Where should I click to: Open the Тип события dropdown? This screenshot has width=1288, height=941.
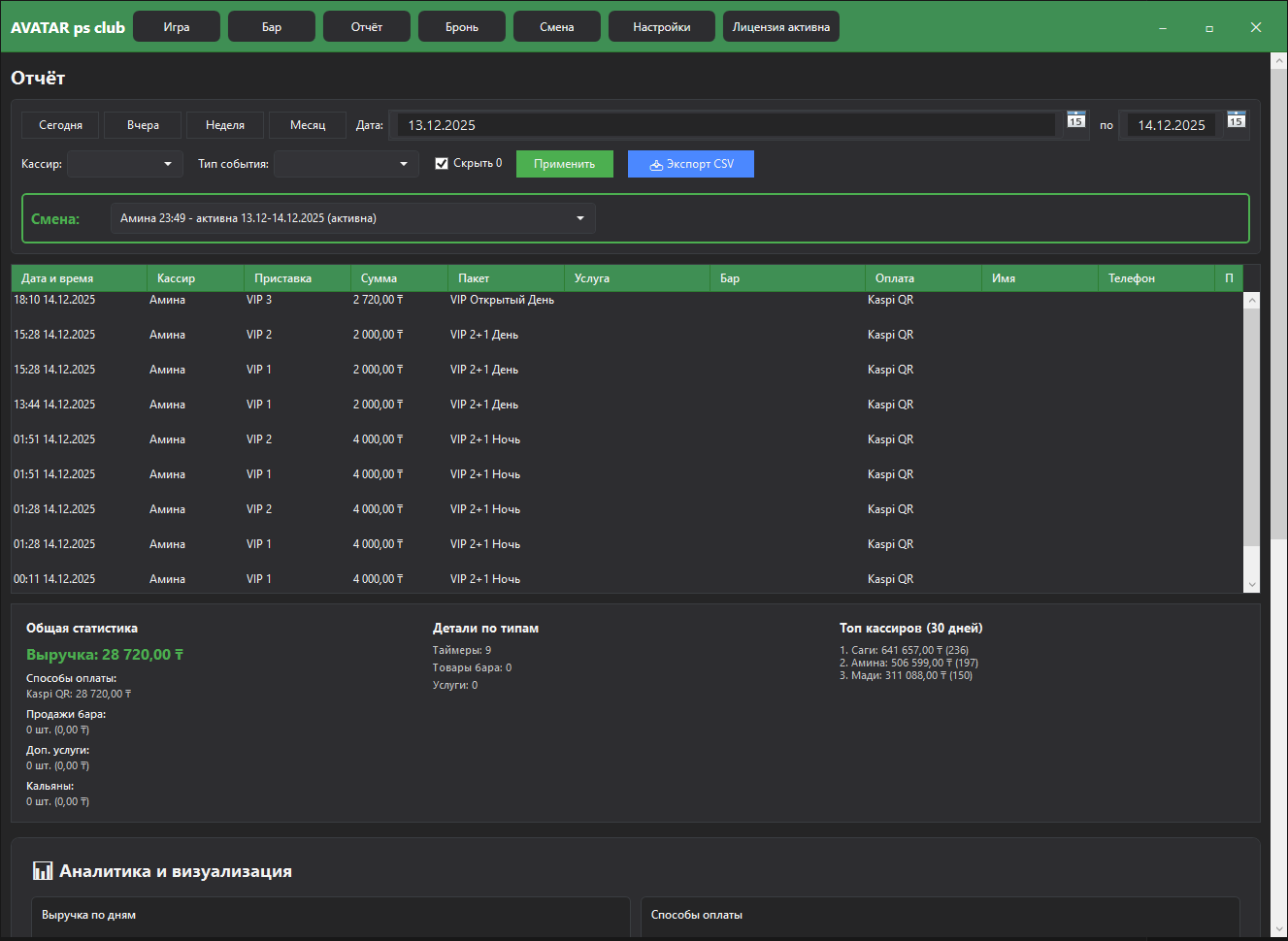[346, 164]
